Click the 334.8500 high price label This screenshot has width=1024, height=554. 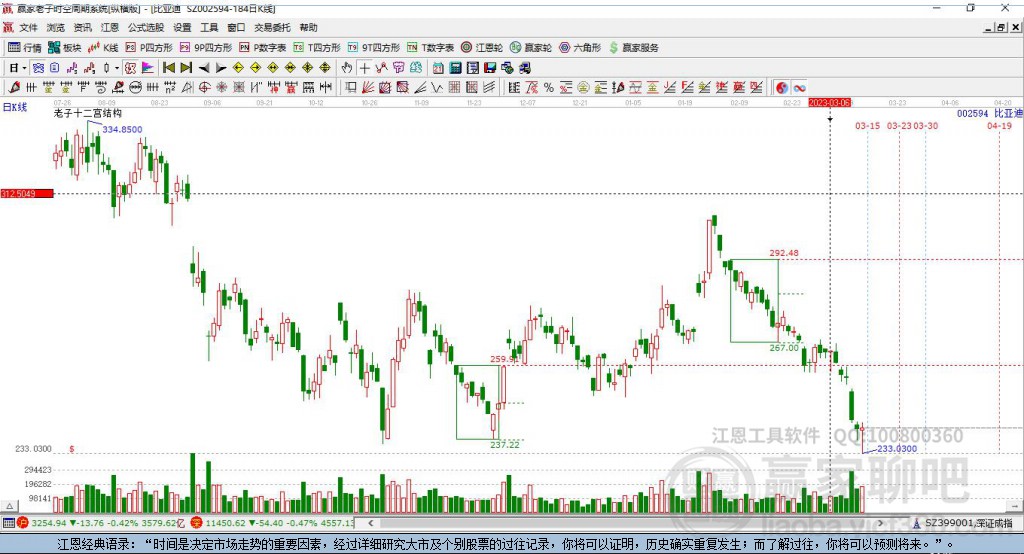pyautogui.click(x=122, y=129)
